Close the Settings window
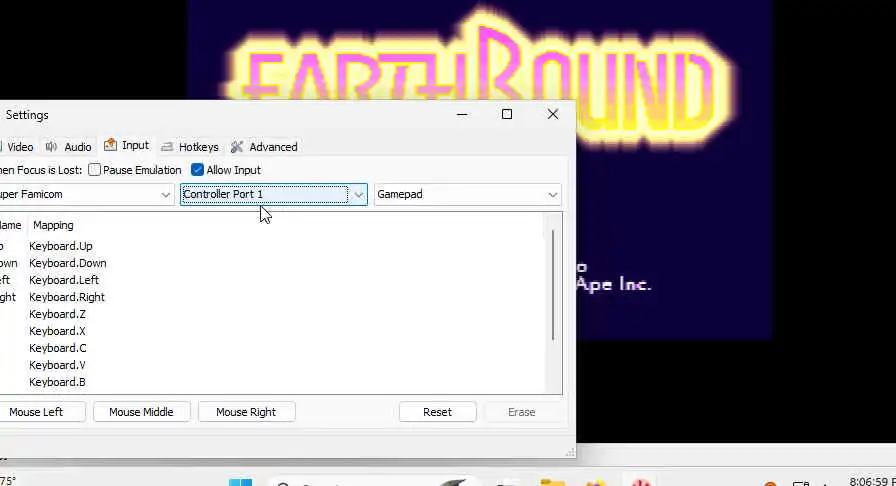The width and height of the screenshot is (896, 486). click(x=553, y=114)
